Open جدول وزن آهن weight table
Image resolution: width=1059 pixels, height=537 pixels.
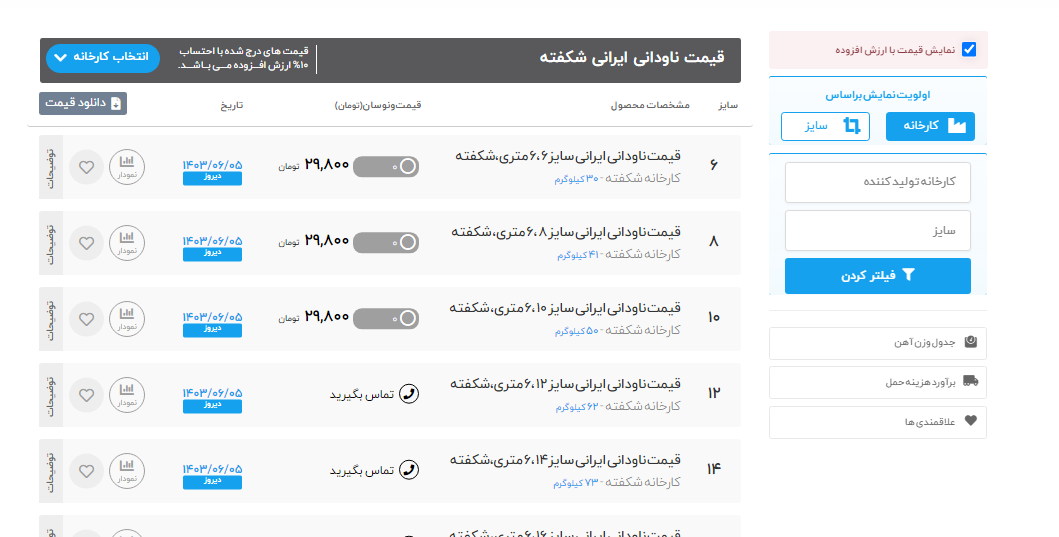pyautogui.click(x=877, y=343)
